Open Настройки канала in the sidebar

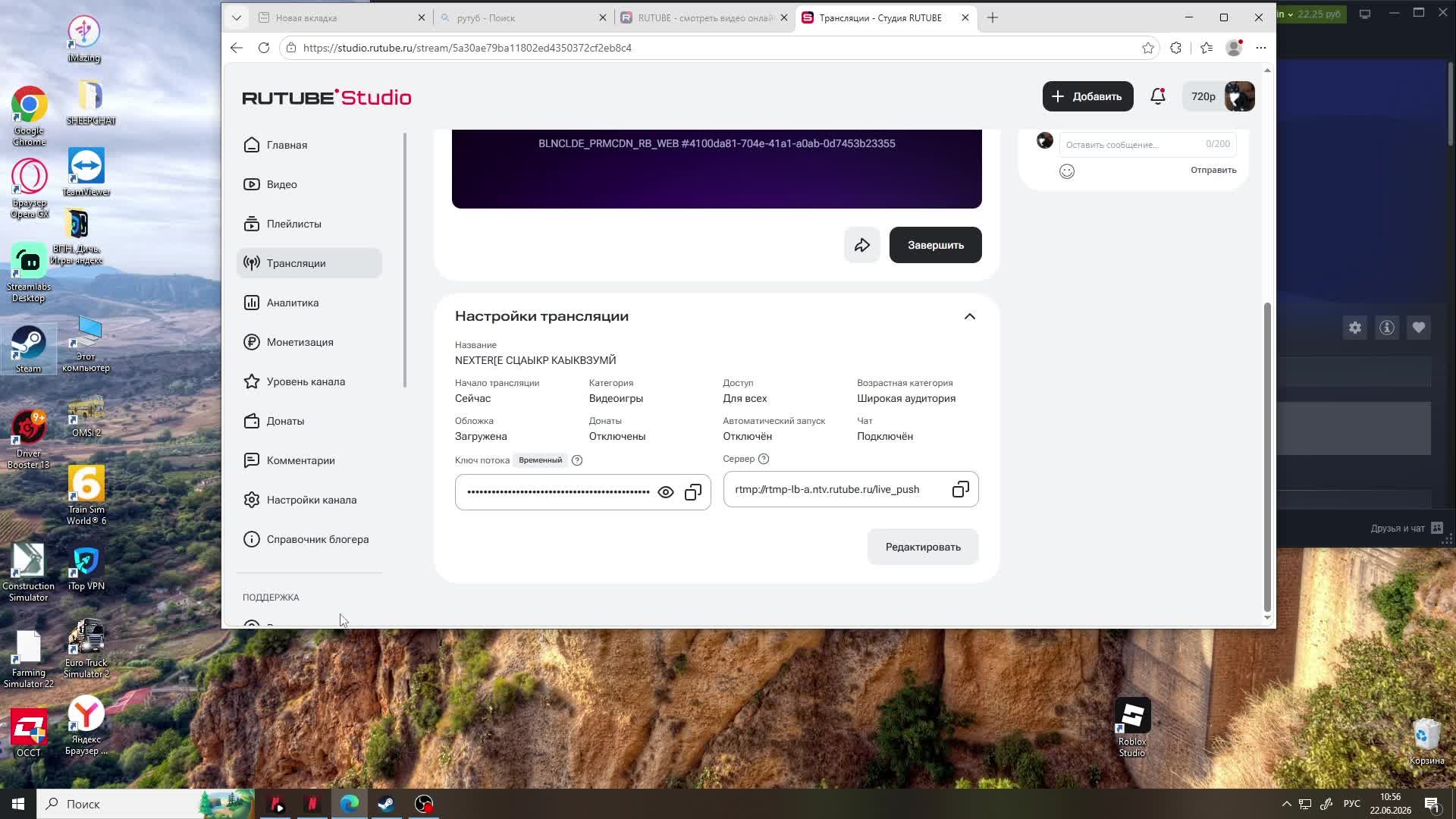[309, 500]
